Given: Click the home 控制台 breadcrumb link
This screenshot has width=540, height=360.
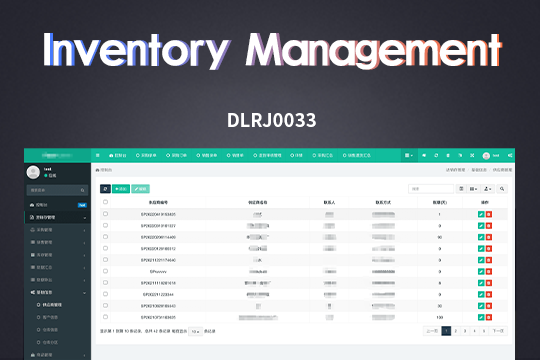Looking at the screenshot, I should pyautogui.click(x=104, y=170).
